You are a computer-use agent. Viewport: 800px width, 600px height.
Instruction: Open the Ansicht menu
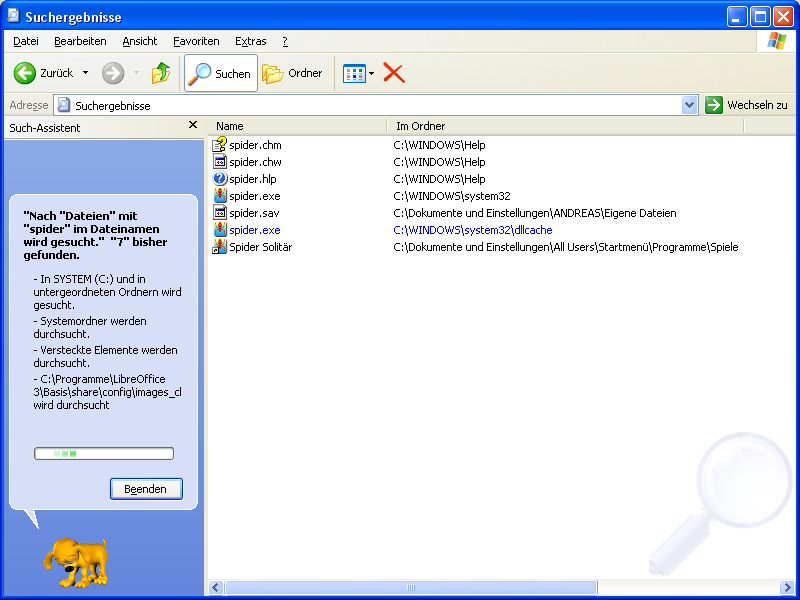tap(140, 41)
